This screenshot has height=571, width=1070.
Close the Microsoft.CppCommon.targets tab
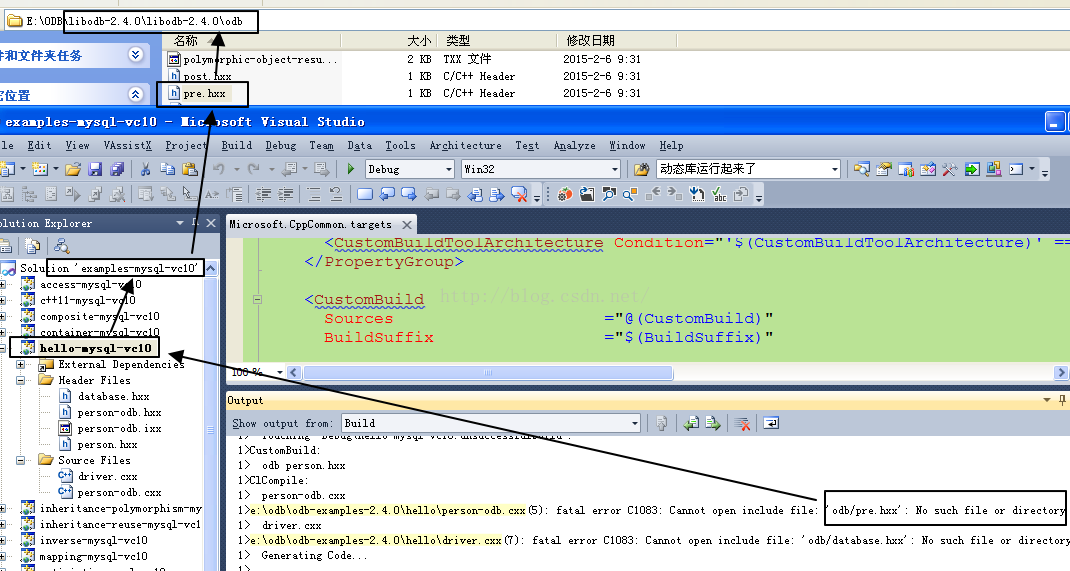[407, 224]
